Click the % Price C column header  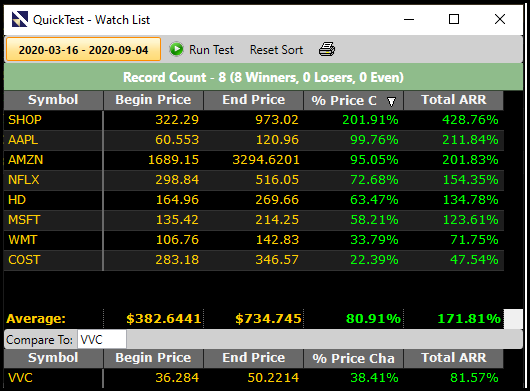pyautogui.click(x=354, y=100)
